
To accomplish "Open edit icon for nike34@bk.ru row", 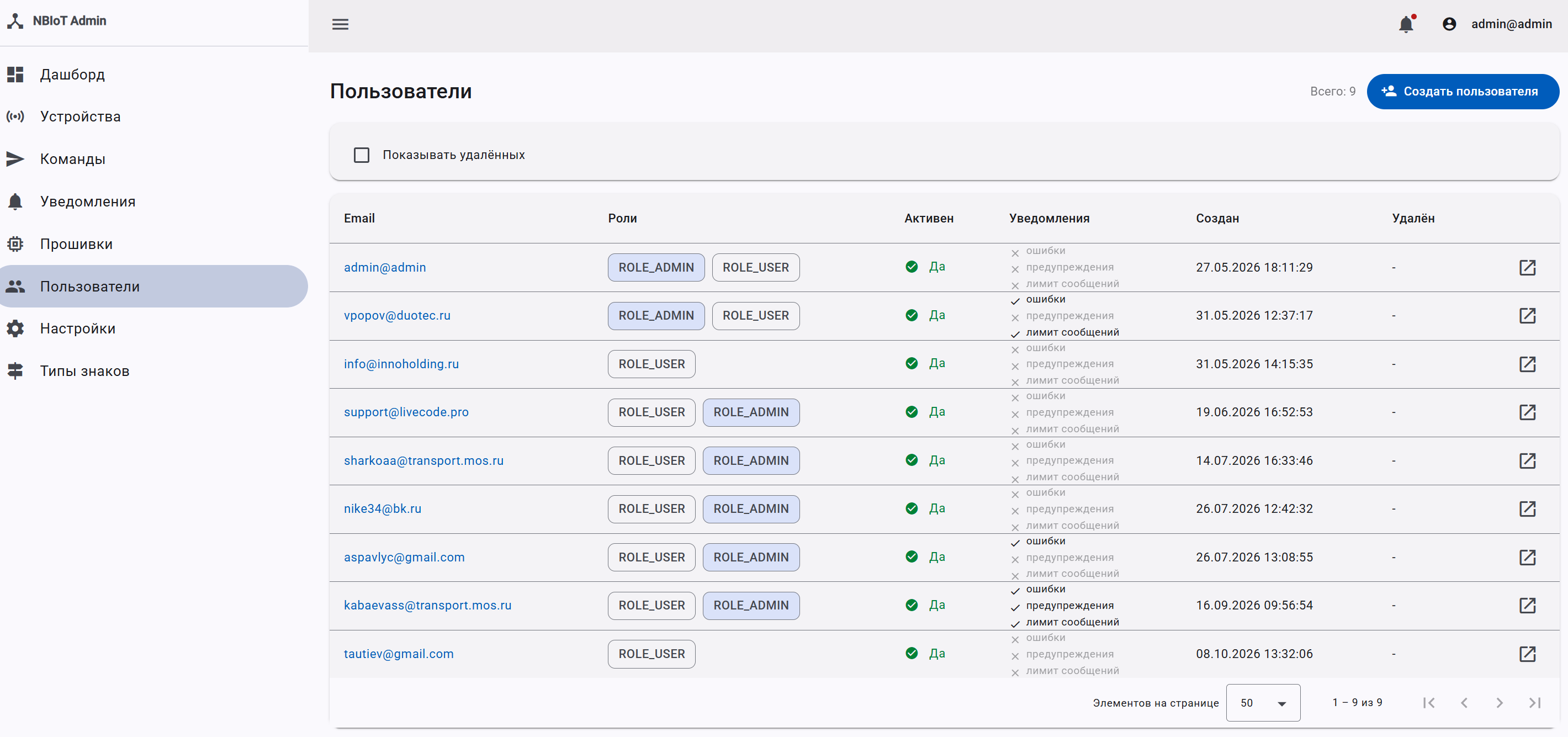I will [1527, 509].
